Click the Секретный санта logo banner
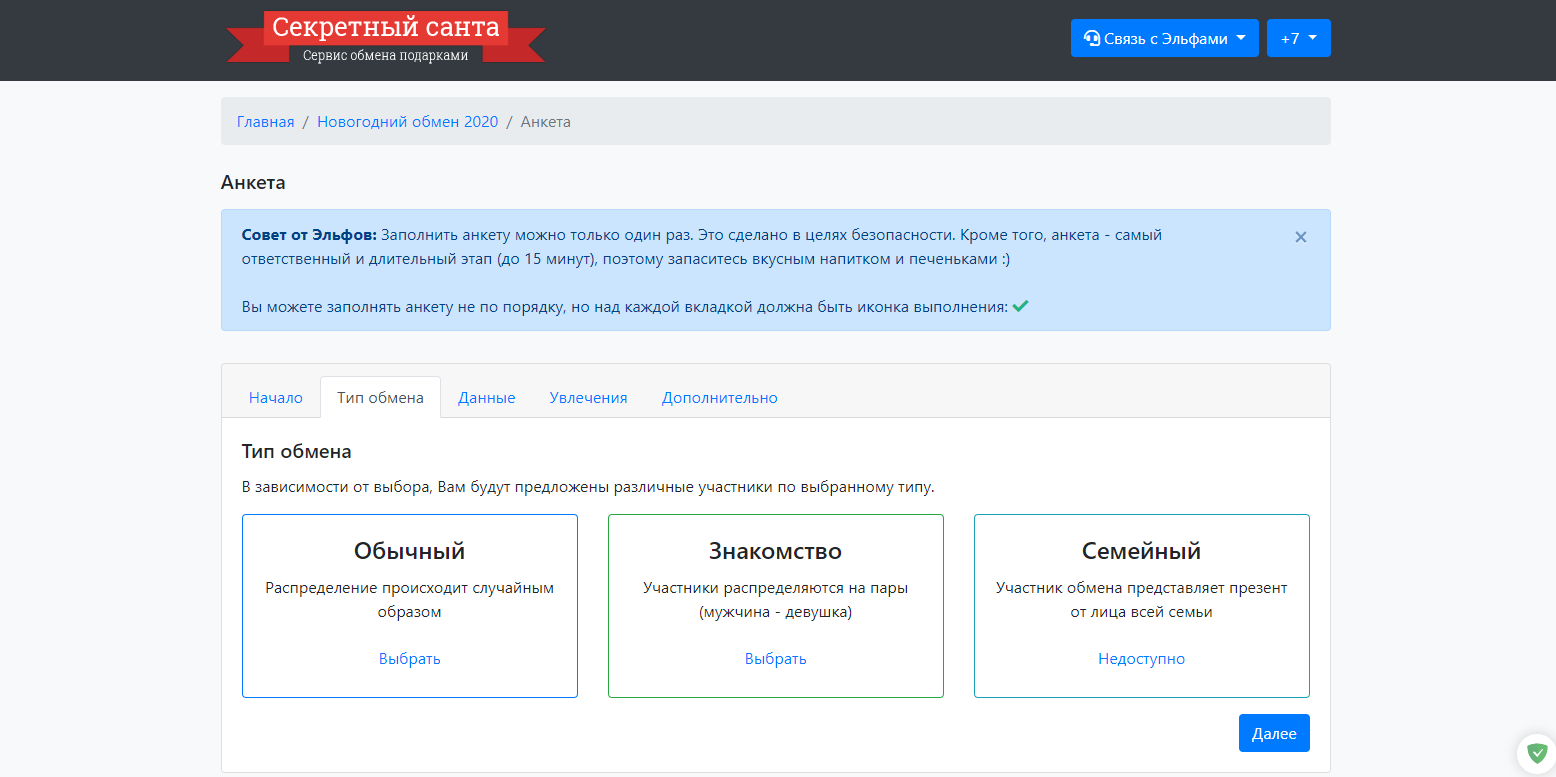The image size is (1556, 777). pos(386,38)
